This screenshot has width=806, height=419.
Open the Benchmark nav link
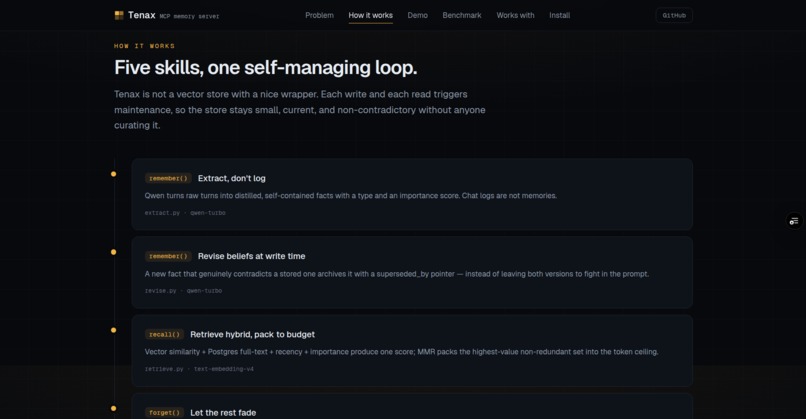coord(462,15)
